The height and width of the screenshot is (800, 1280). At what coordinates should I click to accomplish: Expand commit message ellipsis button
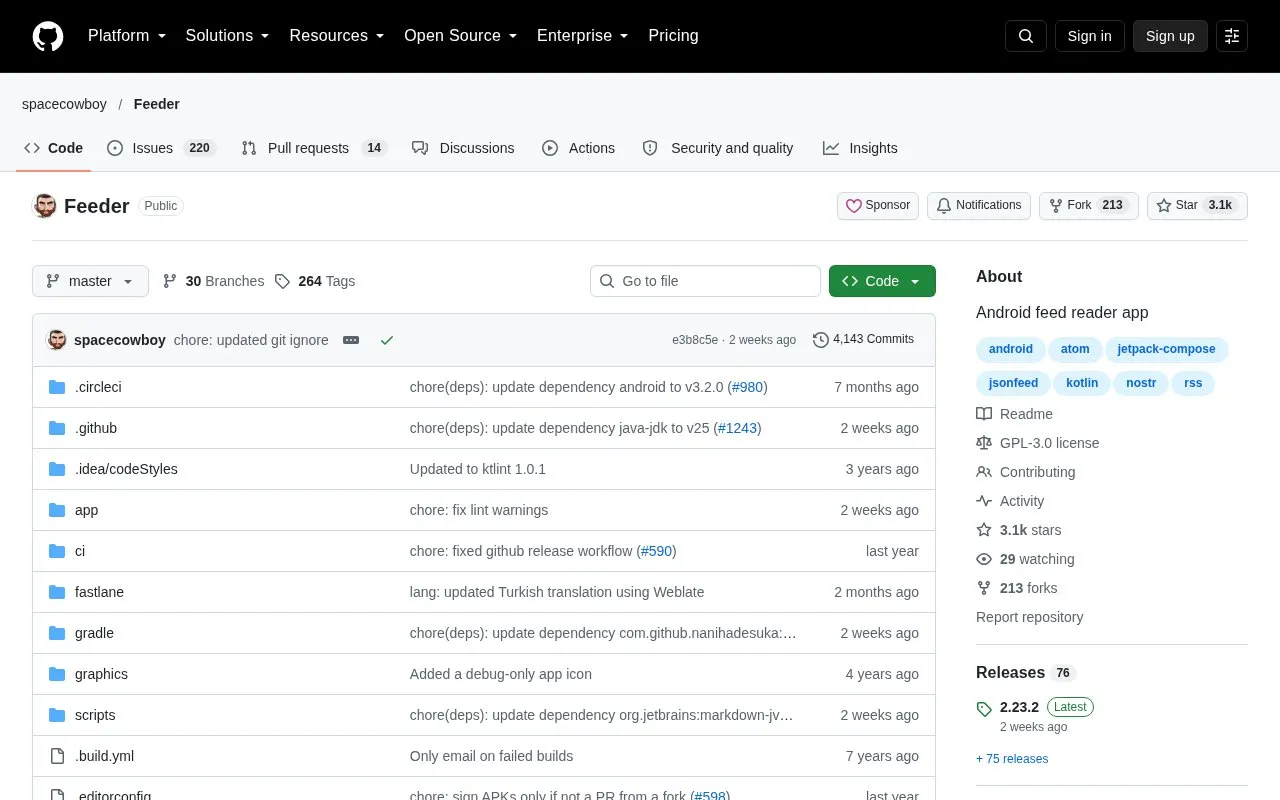click(x=351, y=340)
